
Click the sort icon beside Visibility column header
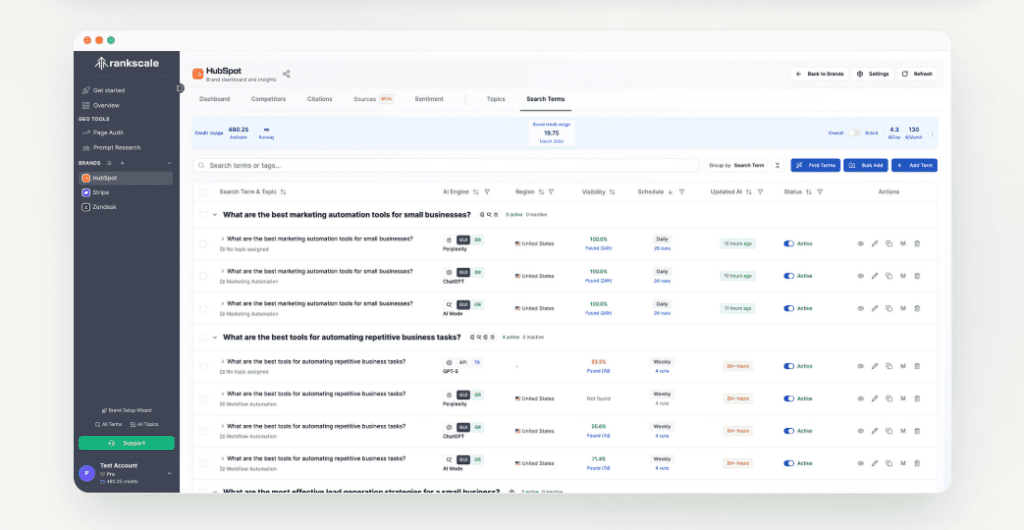(612, 192)
